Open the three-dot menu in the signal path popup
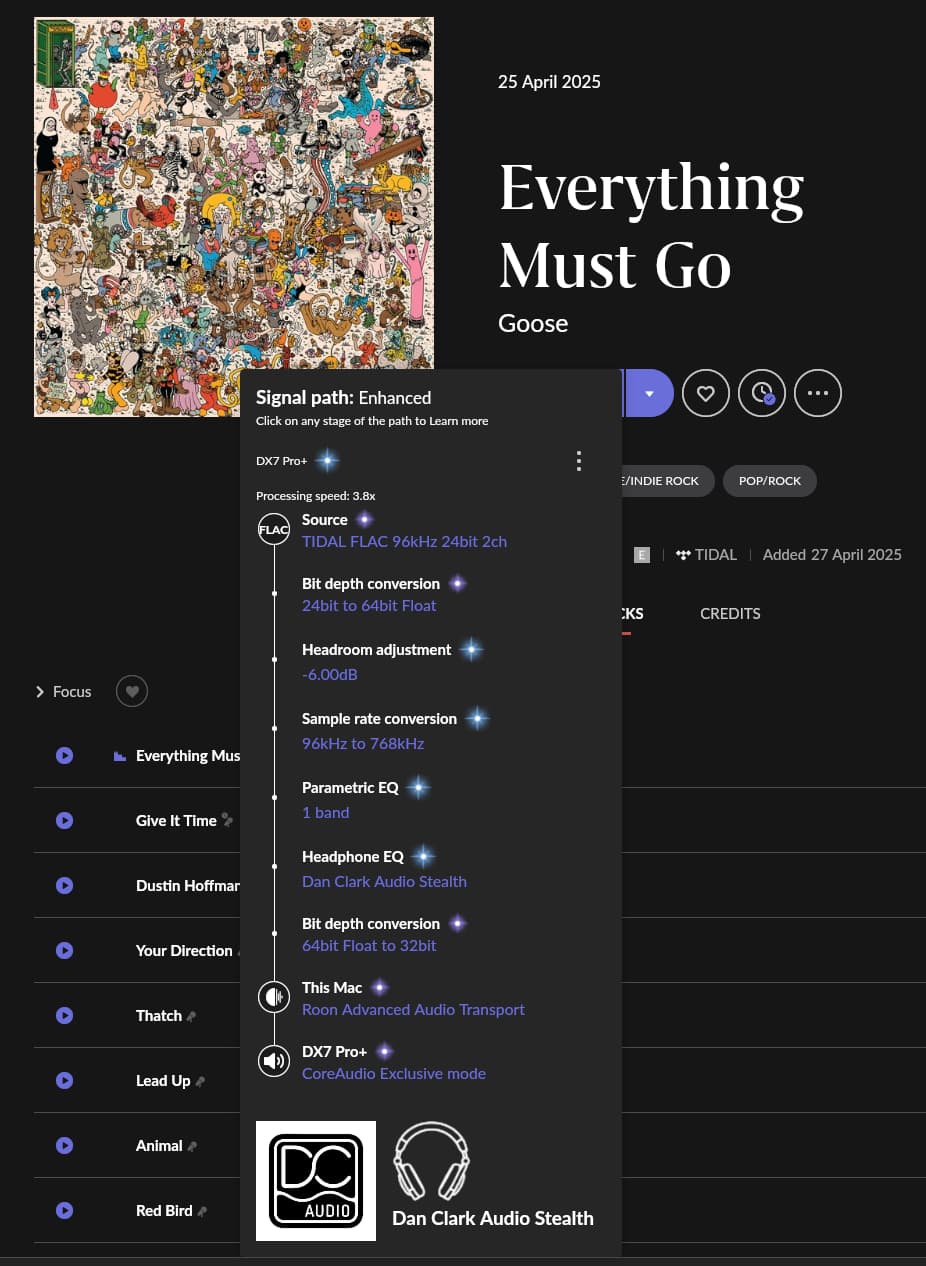The width and height of the screenshot is (926, 1266). (x=578, y=461)
